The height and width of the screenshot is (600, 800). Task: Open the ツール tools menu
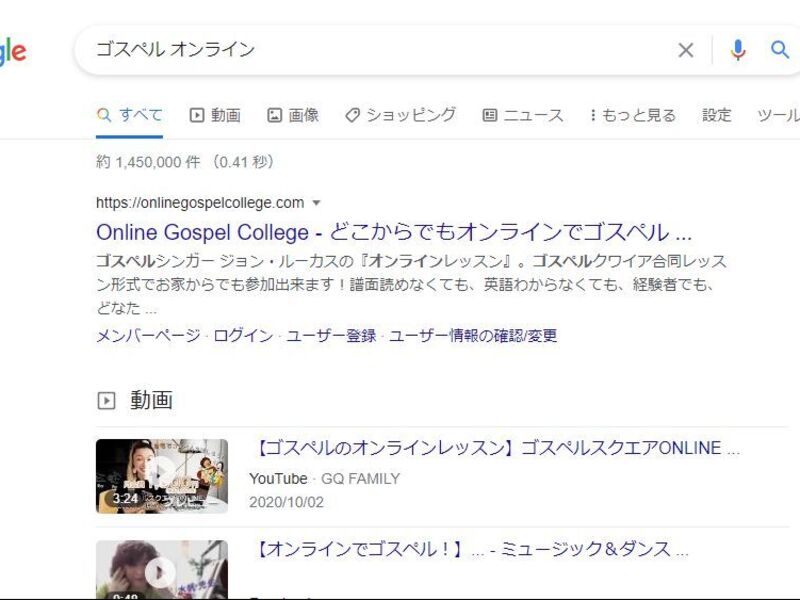pyautogui.click(x=778, y=115)
